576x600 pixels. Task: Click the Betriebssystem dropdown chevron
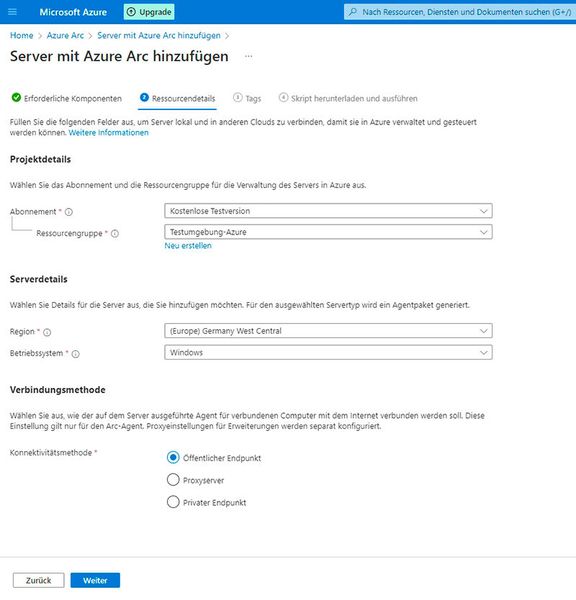coord(484,352)
